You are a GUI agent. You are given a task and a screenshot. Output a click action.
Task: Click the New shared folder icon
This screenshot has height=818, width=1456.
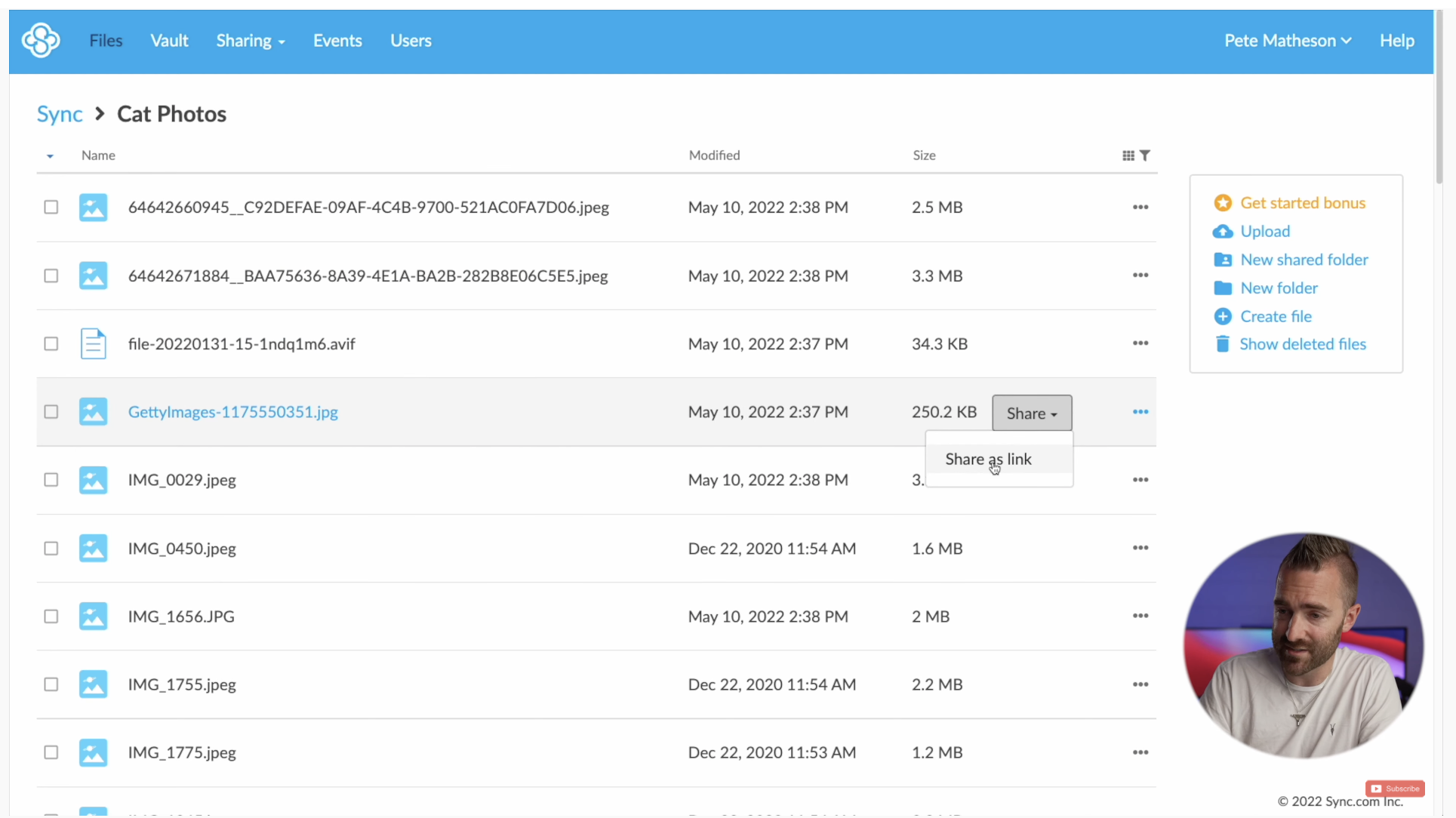[1223, 259]
